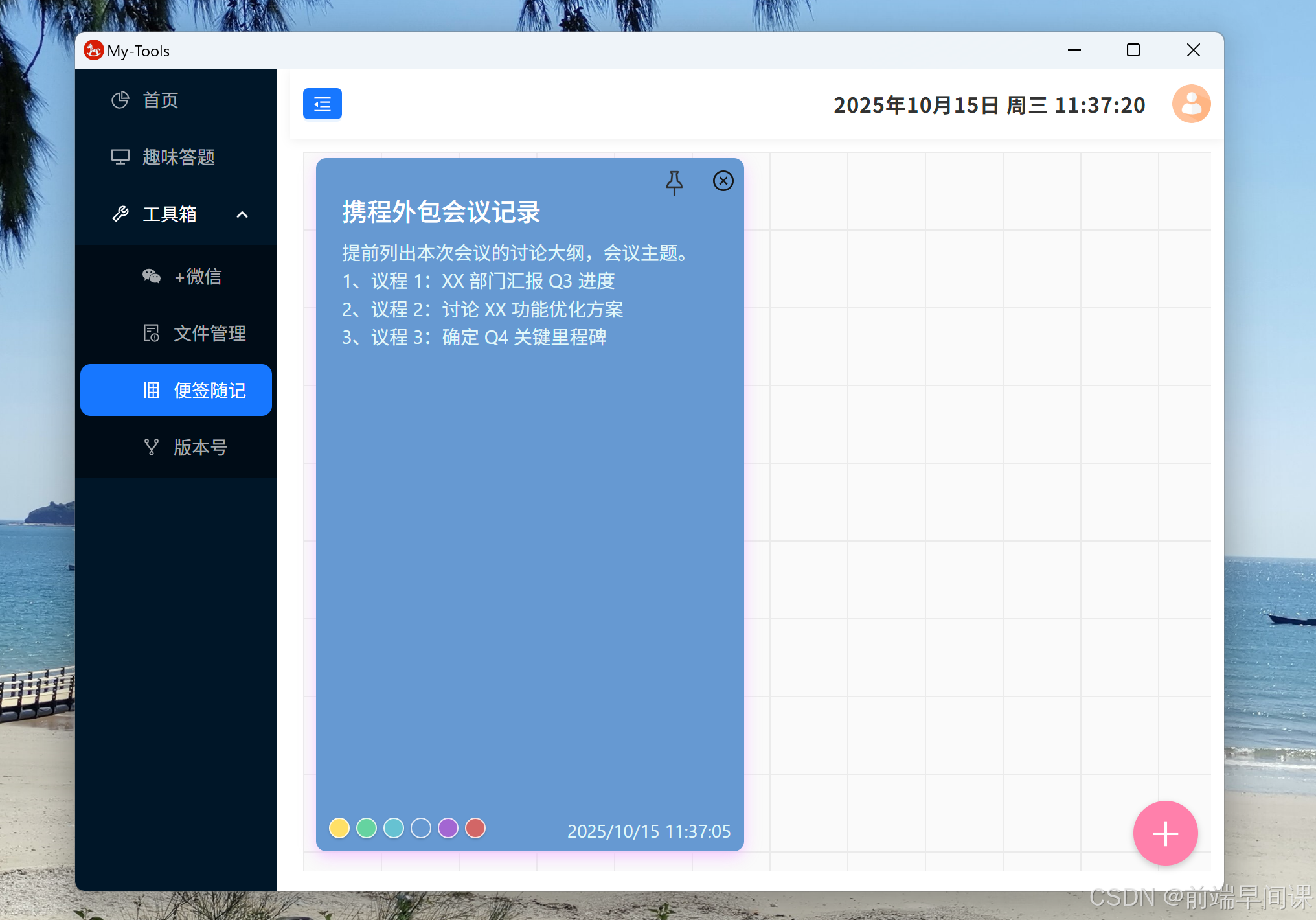Click the note timestamp 2025/10/15 11:37:05
Viewport: 1316px width, 920px height.
649,831
